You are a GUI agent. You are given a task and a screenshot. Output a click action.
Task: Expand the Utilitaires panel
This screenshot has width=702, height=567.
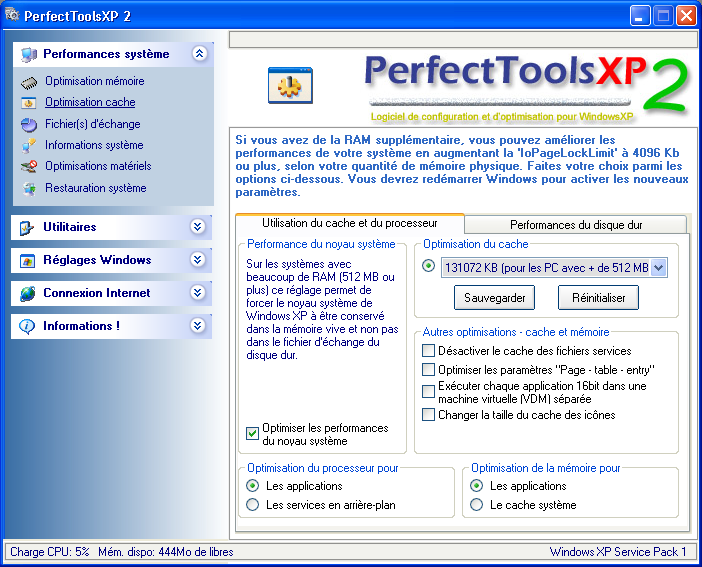click(x=197, y=227)
